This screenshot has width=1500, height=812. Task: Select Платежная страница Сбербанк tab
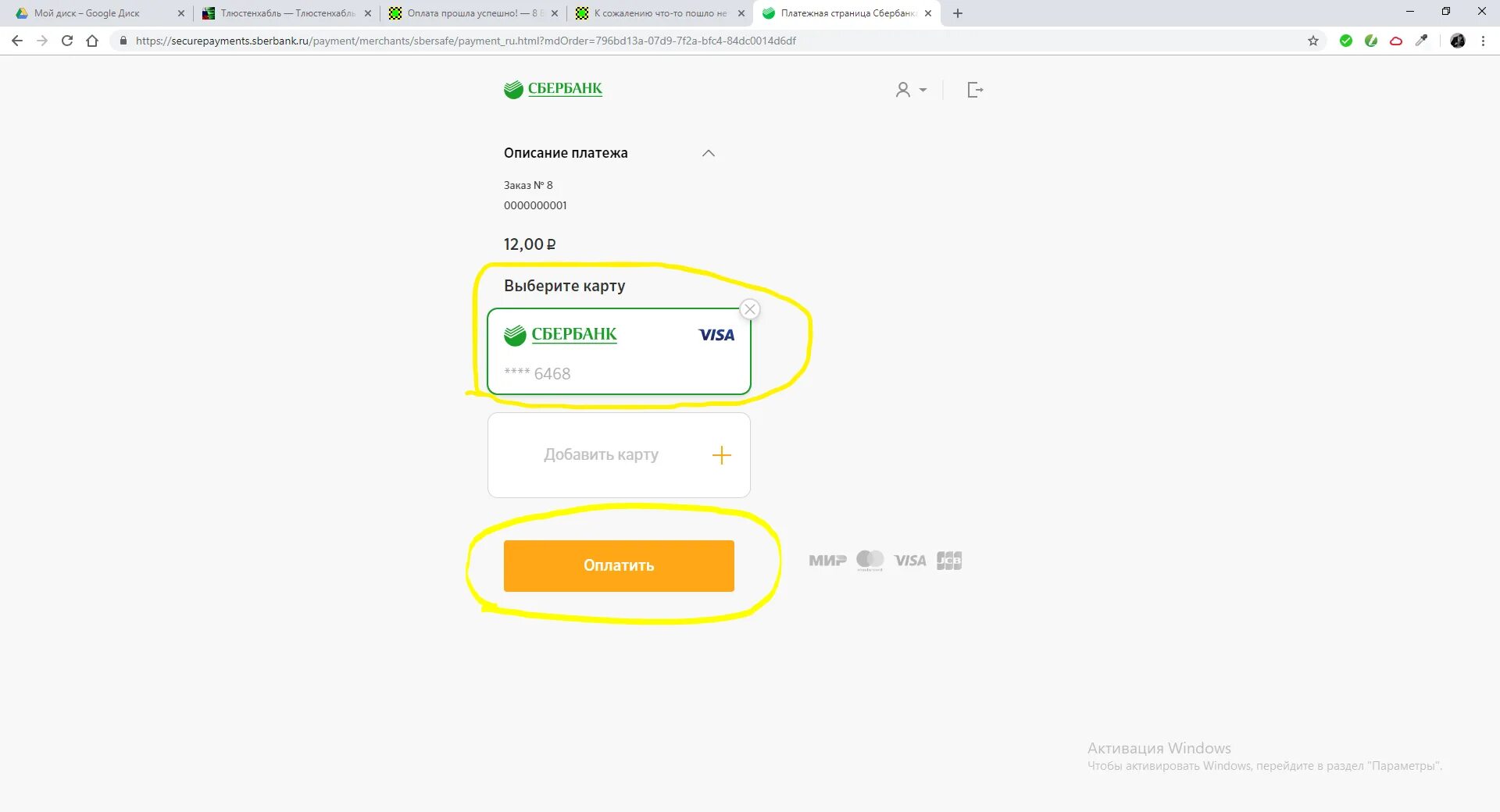tap(847, 13)
